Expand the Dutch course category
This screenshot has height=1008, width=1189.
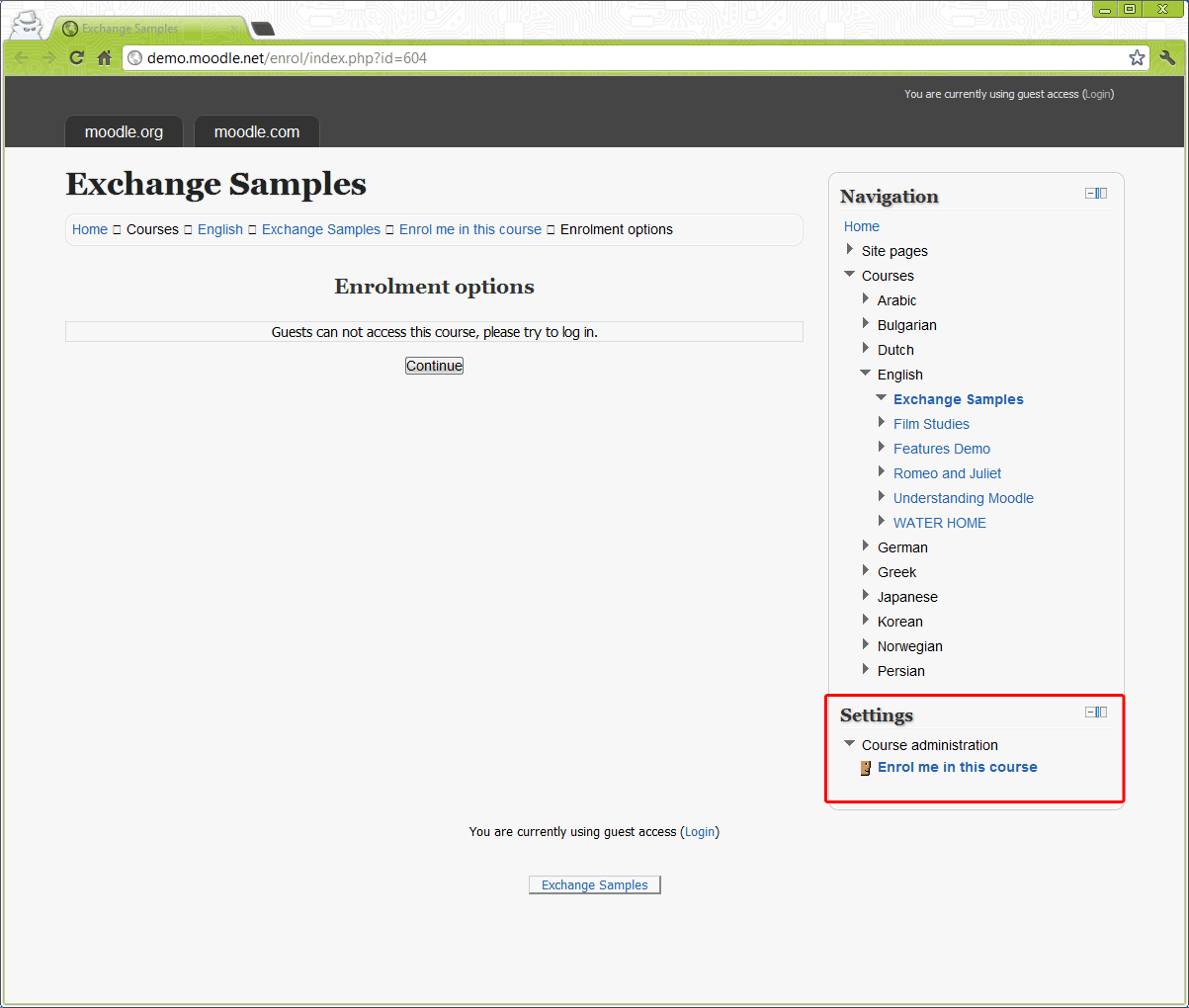point(866,348)
